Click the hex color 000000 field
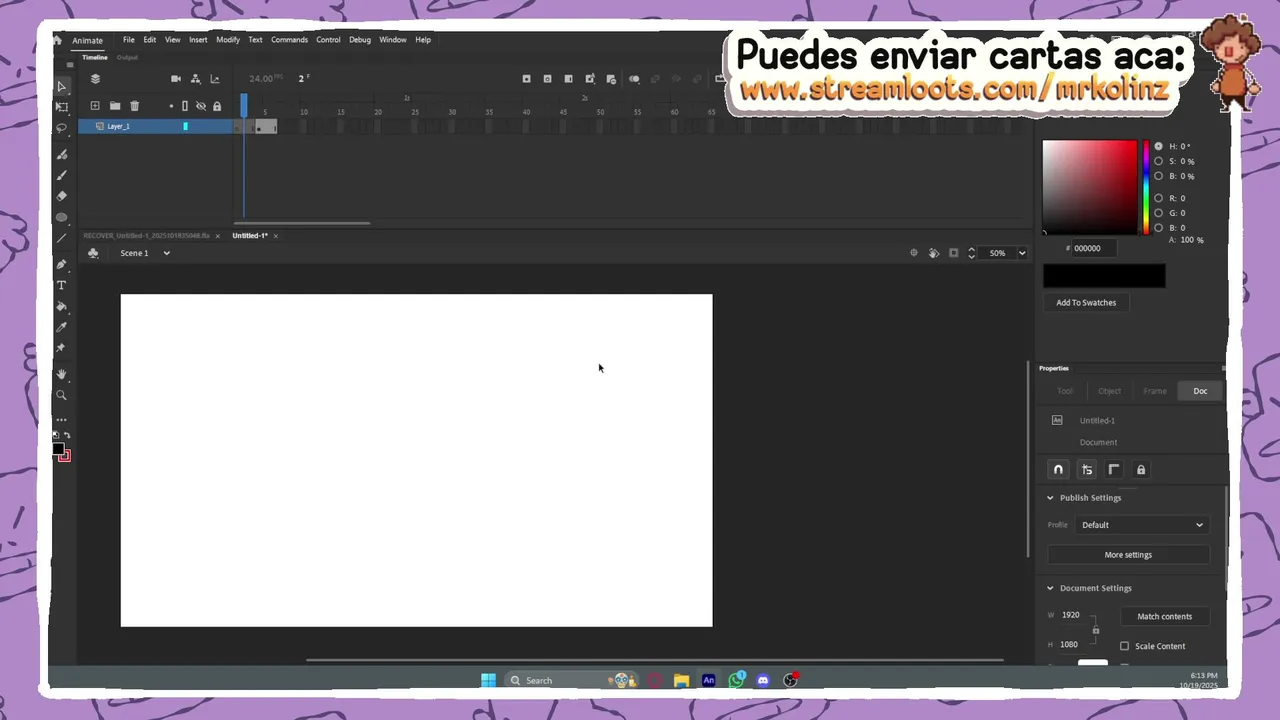The height and width of the screenshot is (720, 1280). [x=1095, y=248]
